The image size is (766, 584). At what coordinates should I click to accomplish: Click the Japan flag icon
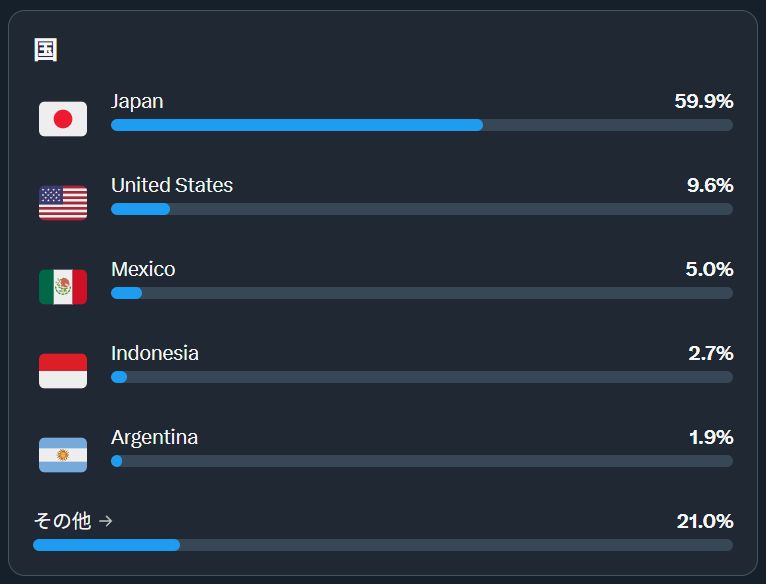pos(63,119)
